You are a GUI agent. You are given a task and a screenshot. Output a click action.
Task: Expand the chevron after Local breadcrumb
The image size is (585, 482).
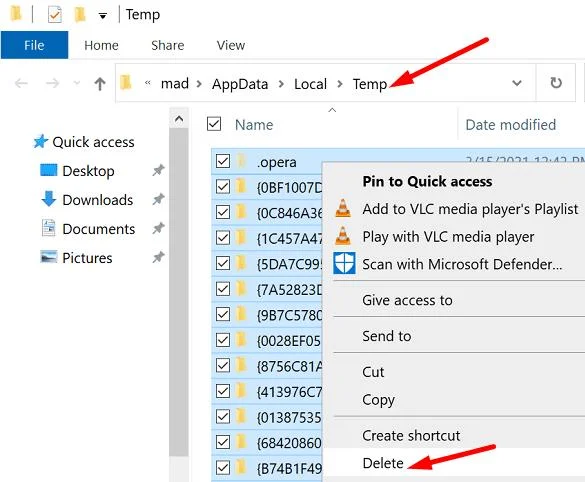340,84
